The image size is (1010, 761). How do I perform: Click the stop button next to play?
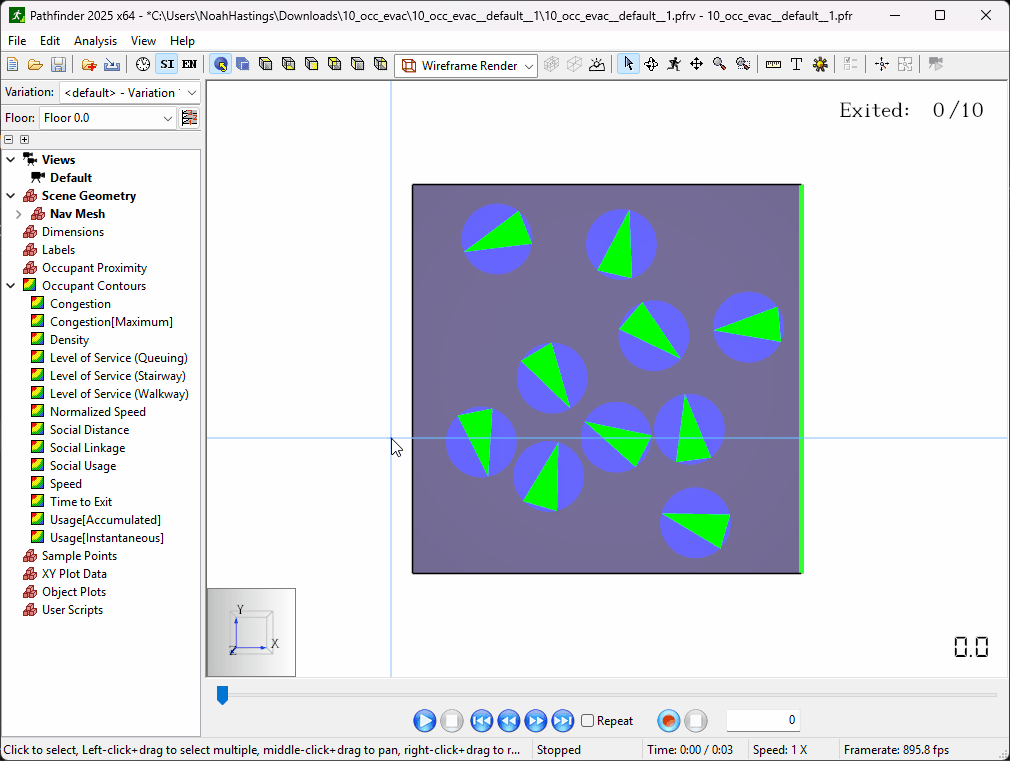point(452,720)
